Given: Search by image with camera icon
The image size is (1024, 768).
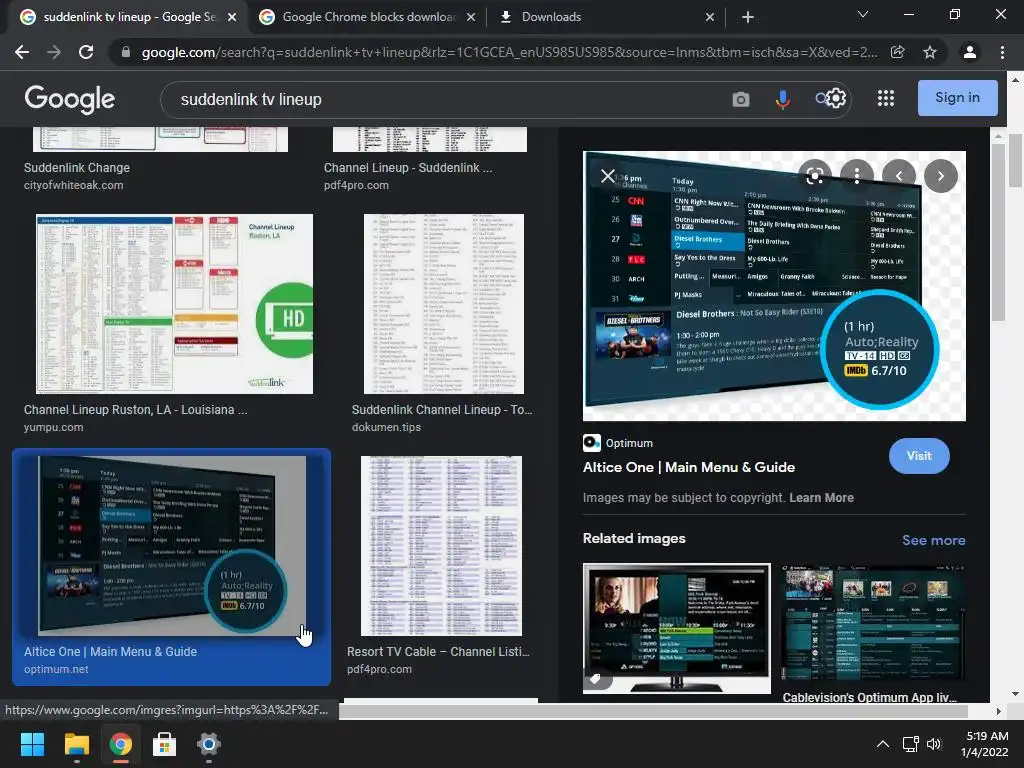Looking at the screenshot, I should pyautogui.click(x=741, y=99).
